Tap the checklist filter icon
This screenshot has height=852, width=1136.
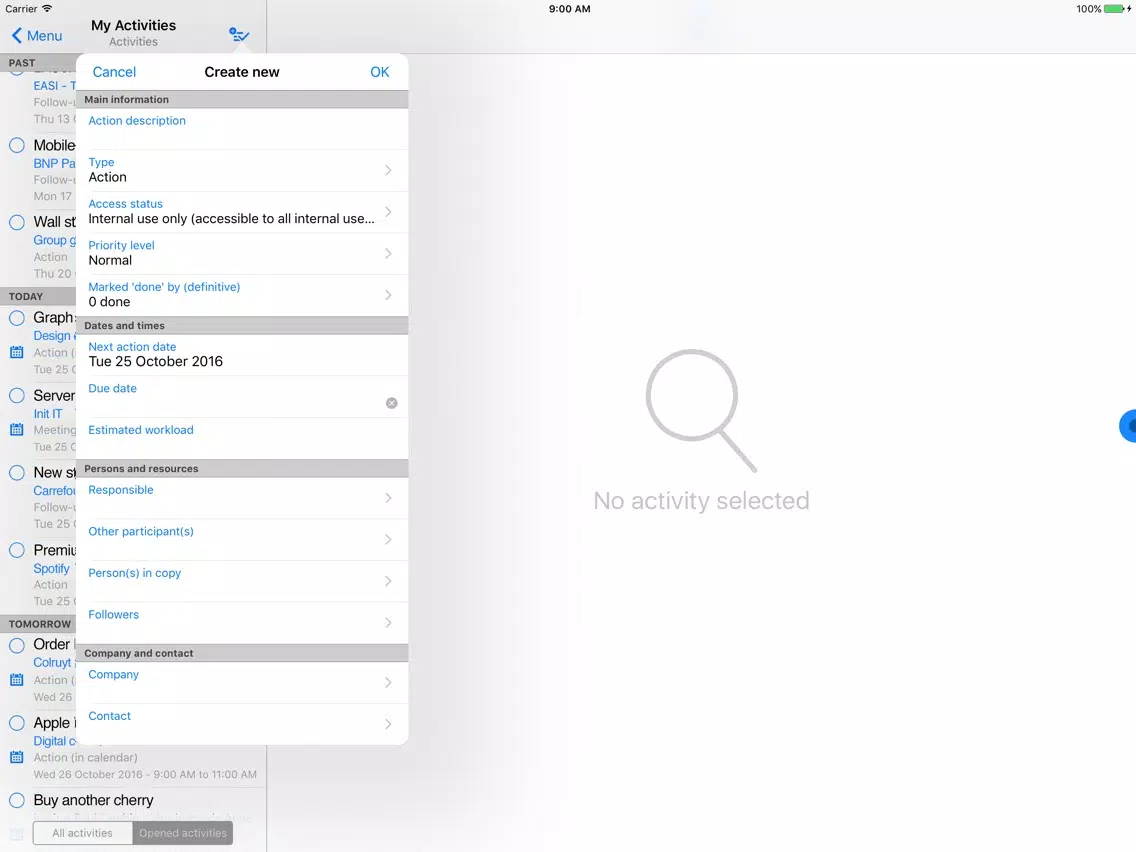point(238,35)
